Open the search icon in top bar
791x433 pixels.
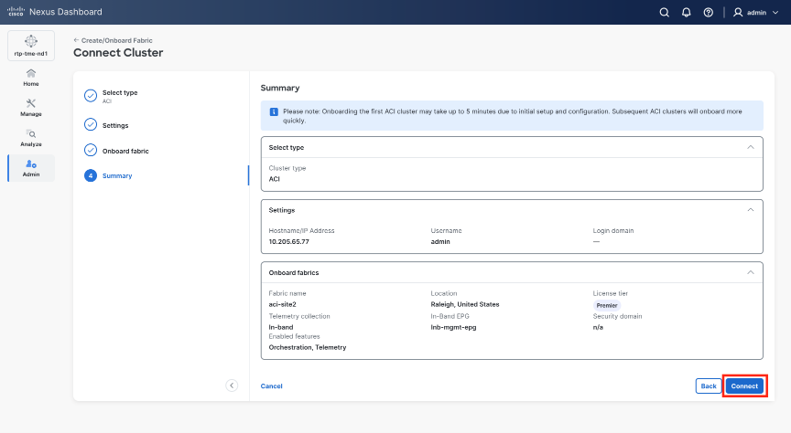tap(664, 12)
